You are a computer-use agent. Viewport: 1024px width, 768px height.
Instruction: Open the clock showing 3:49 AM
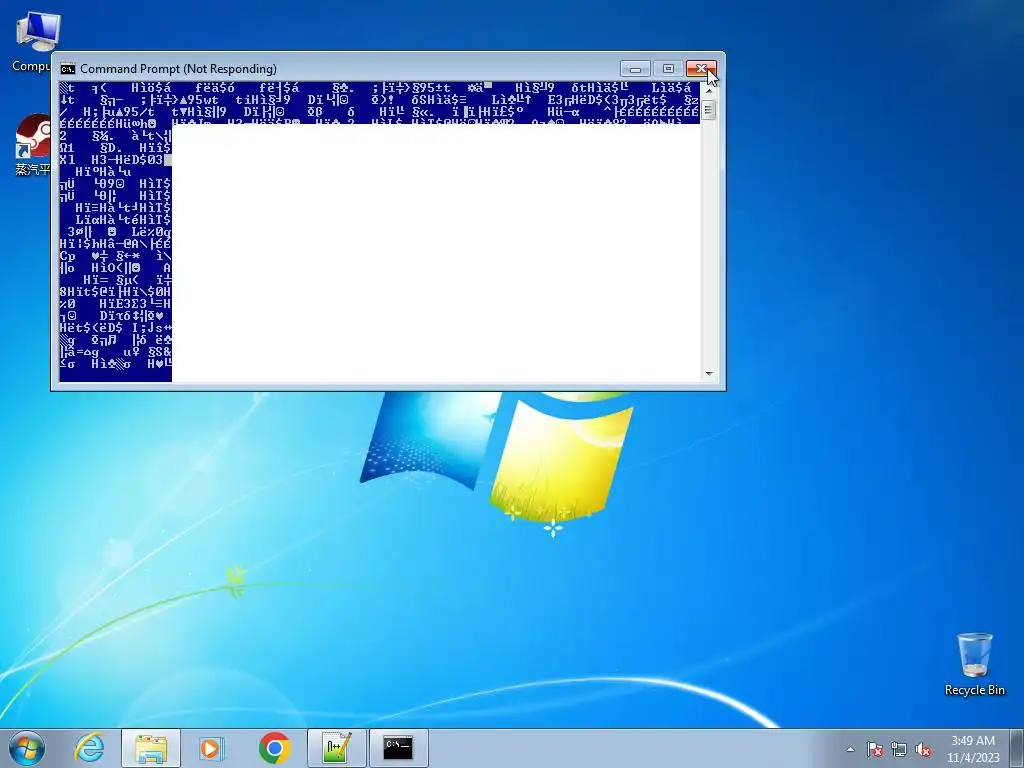tap(973, 749)
